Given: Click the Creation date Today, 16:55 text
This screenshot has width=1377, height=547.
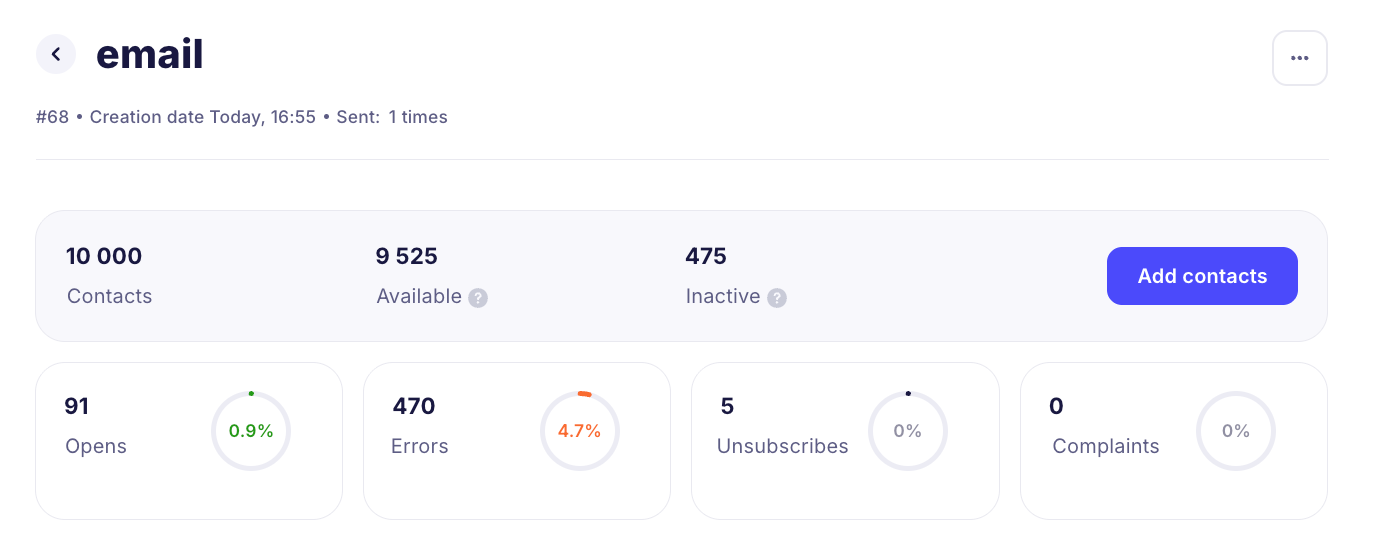Looking at the screenshot, I should coord(202,117).
